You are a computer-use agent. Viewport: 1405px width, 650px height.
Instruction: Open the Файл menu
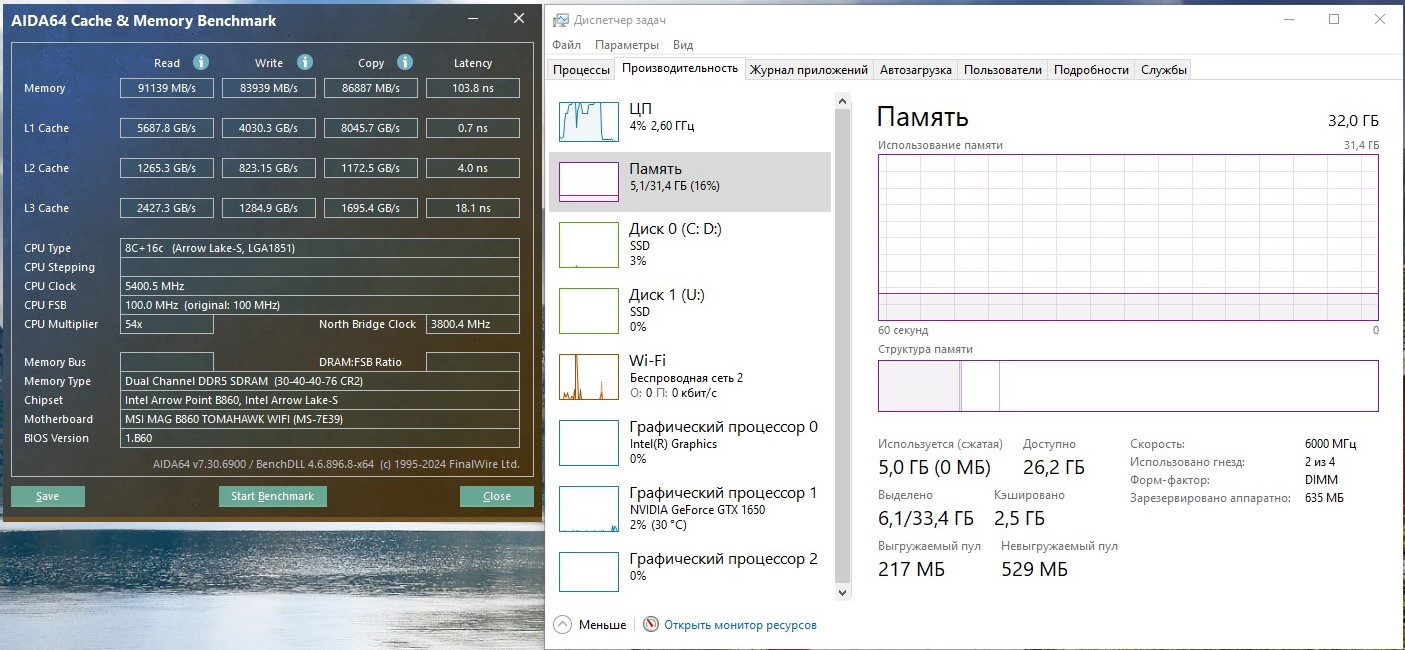(x=566, y=45)
